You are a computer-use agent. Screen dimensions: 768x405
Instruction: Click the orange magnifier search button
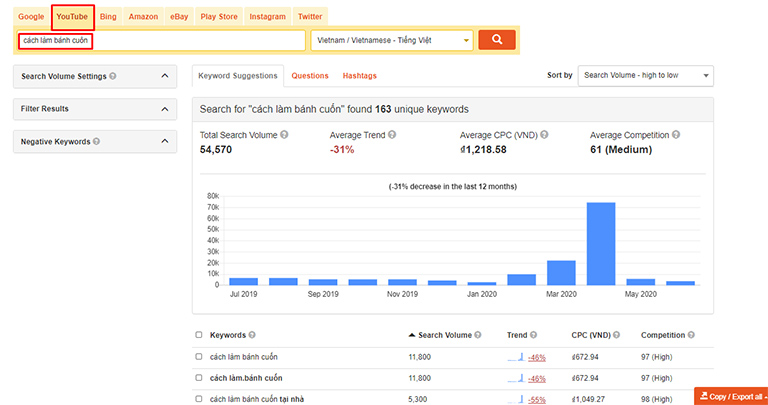point(497,40)
